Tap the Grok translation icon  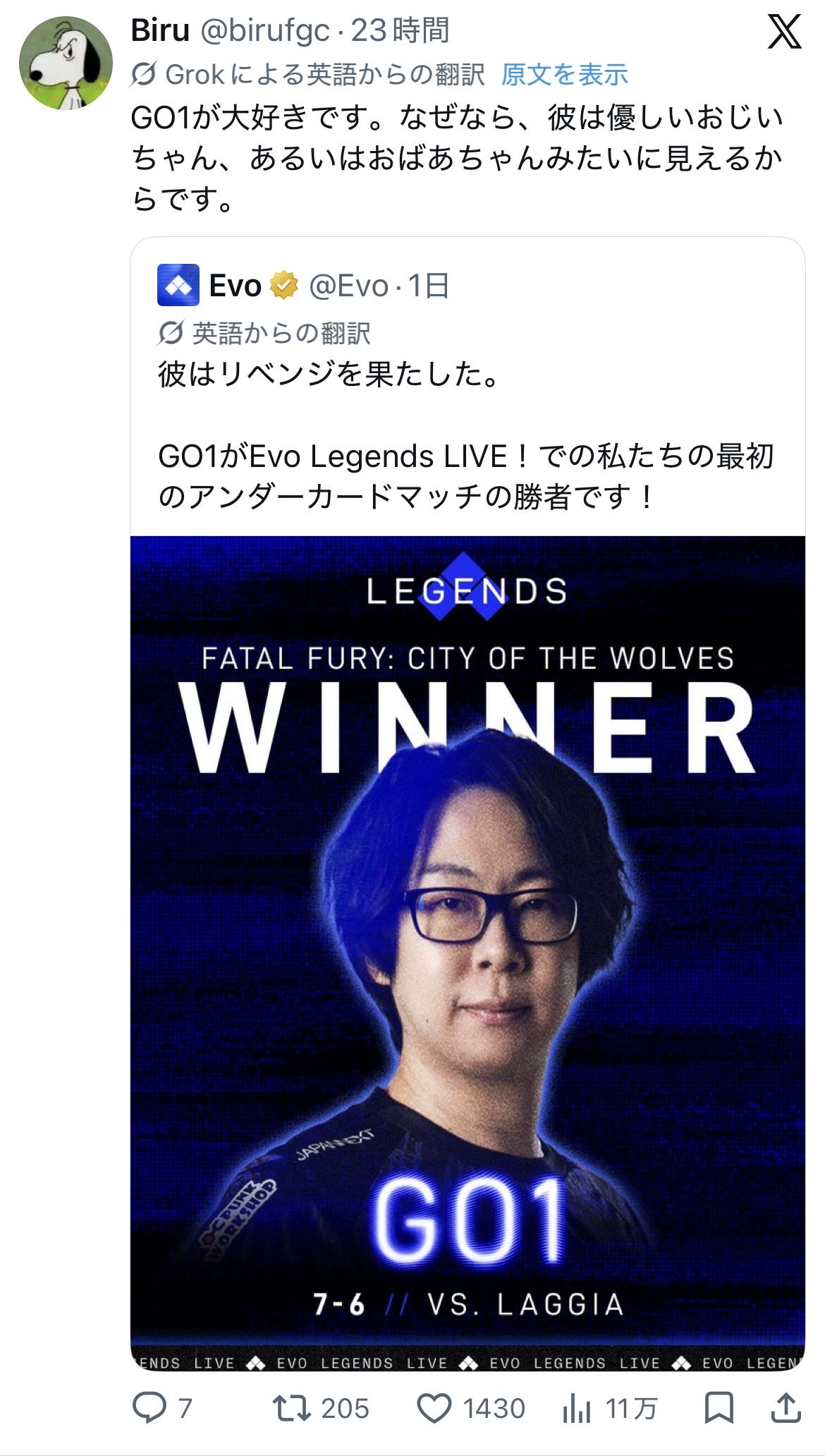[x=144, y=74]
